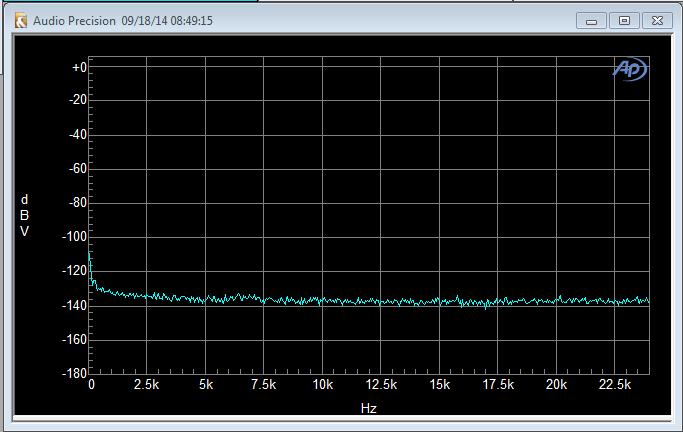
Task: Click the '10k' label on the Hz axis
Action: point(323,385)
